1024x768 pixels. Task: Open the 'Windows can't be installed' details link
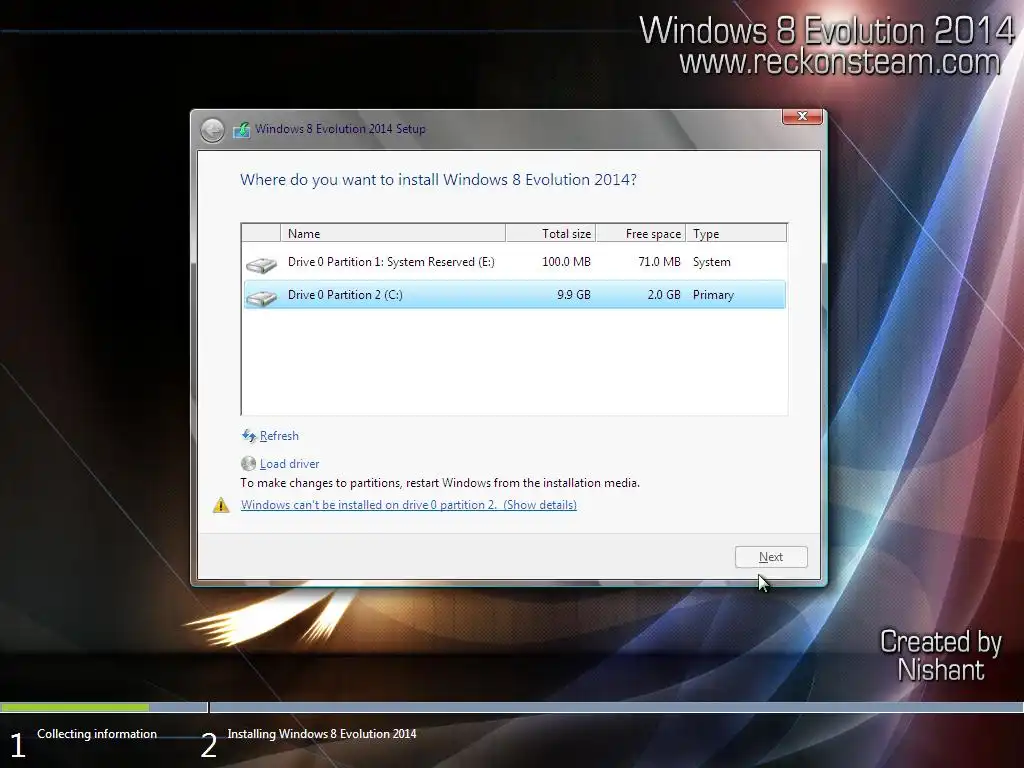(409, 505)
